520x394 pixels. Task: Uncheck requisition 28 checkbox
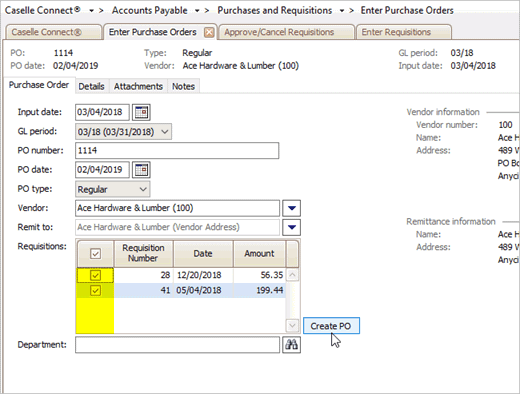point(95,275)
